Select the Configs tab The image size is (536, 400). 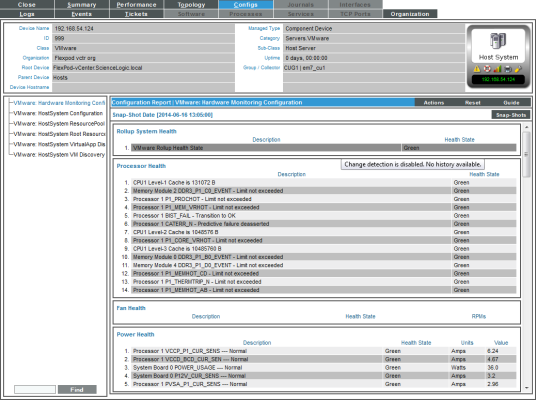[246, 4]
